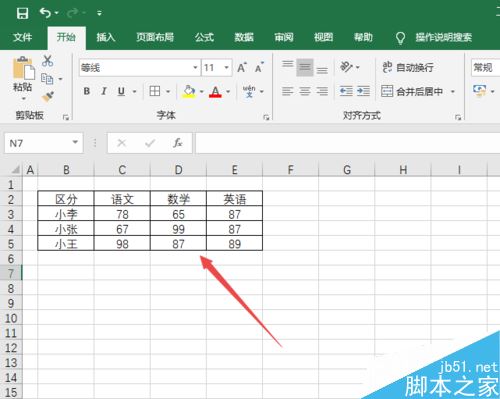Click the Insert Function fx icon
This screenshot has height=399, width=500.
177,143
